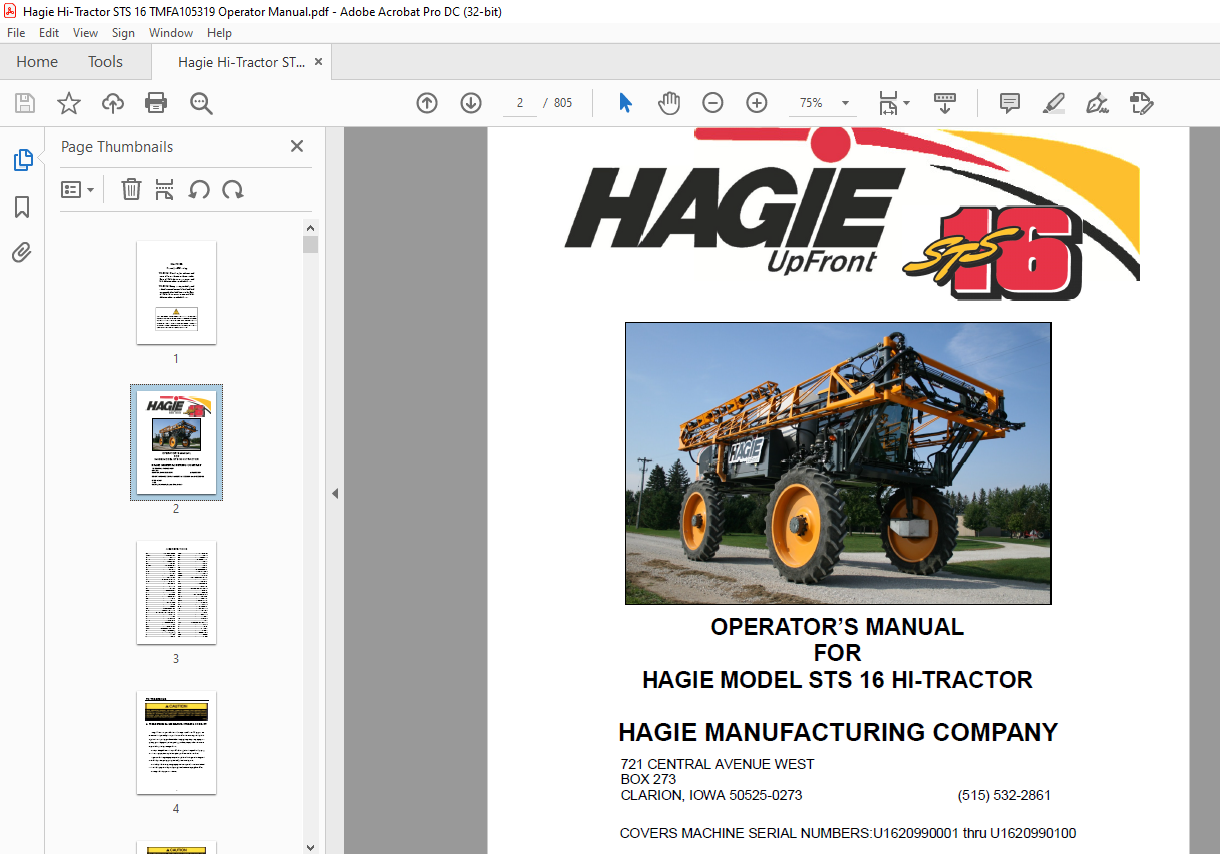Zoom out with minus icon
Screen dimensions: 1220x854
pos(713,103)
